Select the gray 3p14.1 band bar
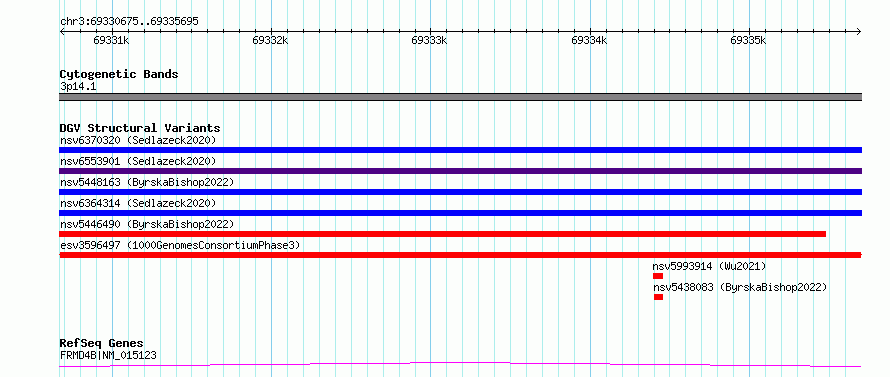This screenshot has height=377, width=890. (460, 97)
